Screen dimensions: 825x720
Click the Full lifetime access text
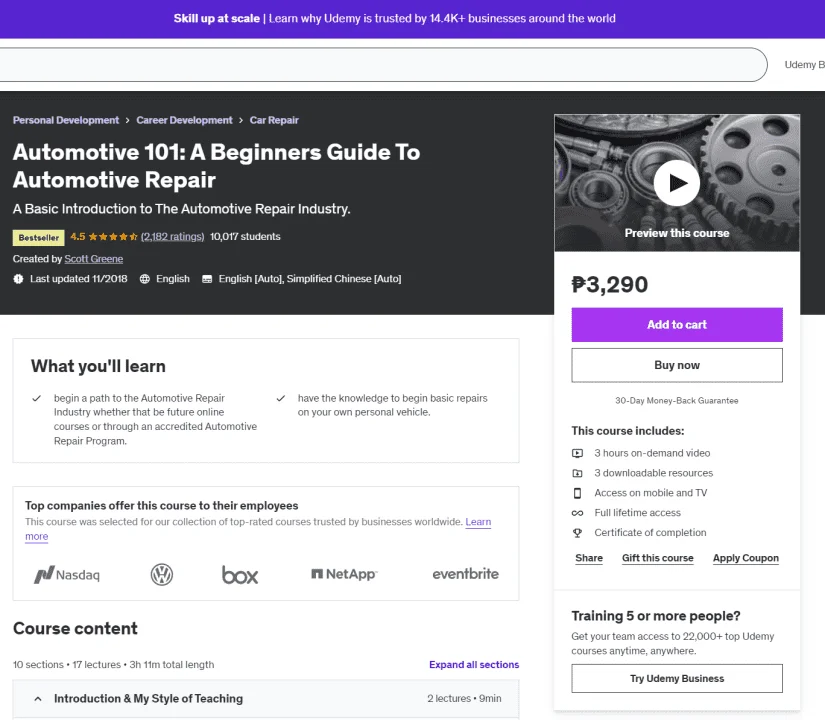coord(637,513)
